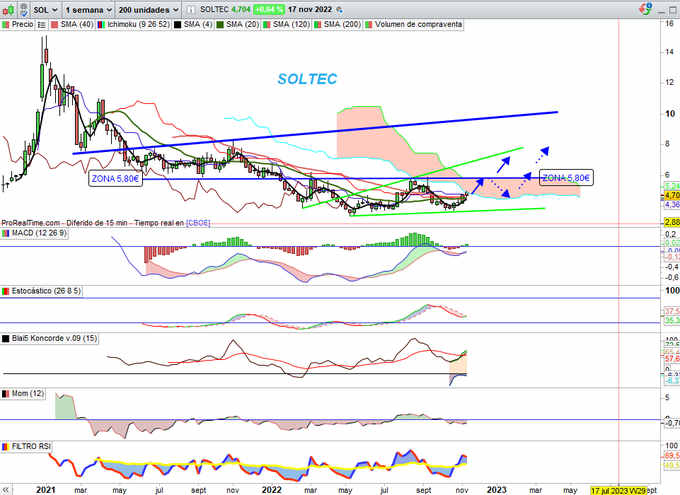Maximize the chart window
The height and width of the screenshot is (495, 680).
tap(673, 10)
